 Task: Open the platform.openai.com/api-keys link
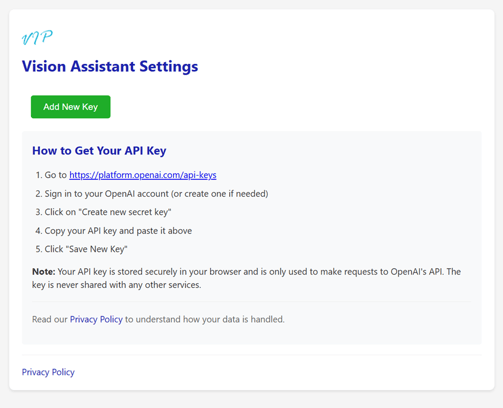tap(143, 175)
